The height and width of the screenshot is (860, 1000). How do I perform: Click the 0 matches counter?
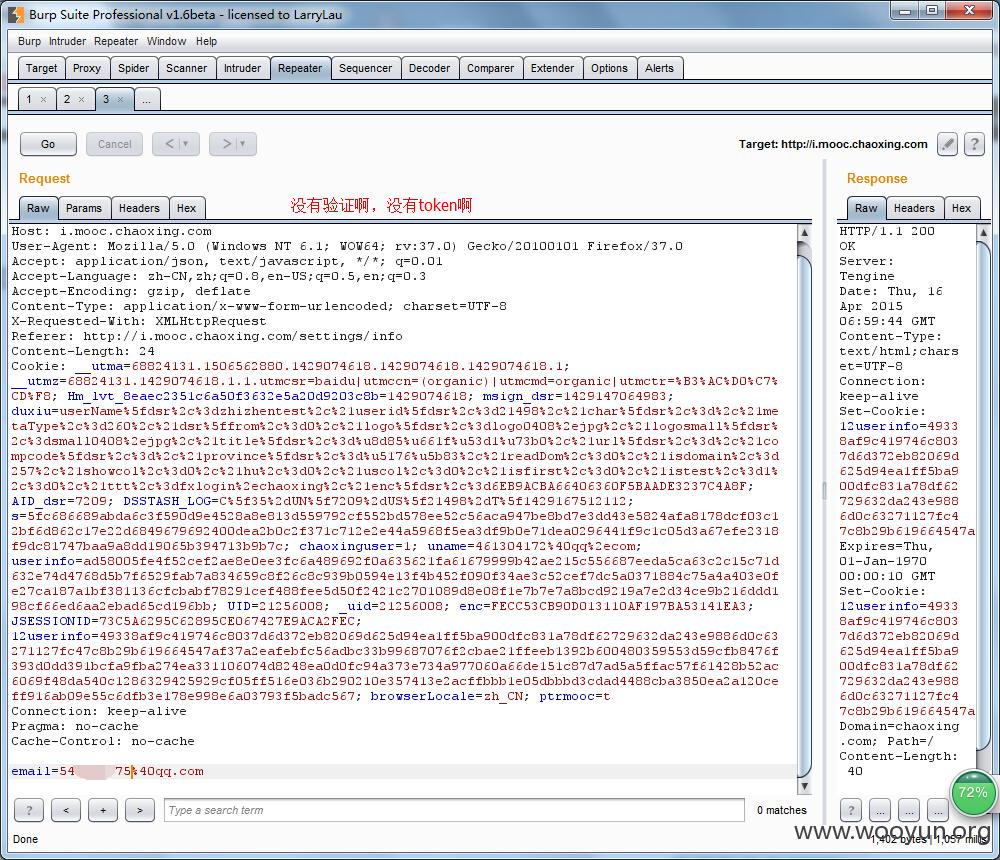[x=781, y=810]
